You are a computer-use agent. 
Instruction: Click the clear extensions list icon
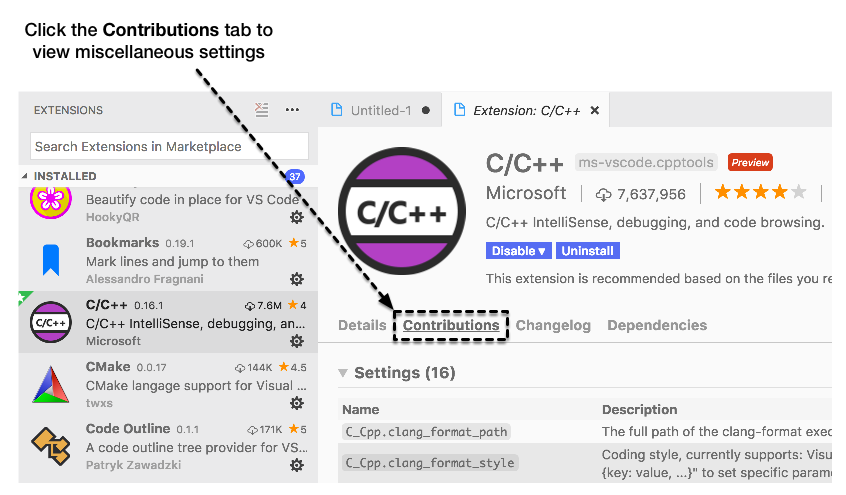262,110
